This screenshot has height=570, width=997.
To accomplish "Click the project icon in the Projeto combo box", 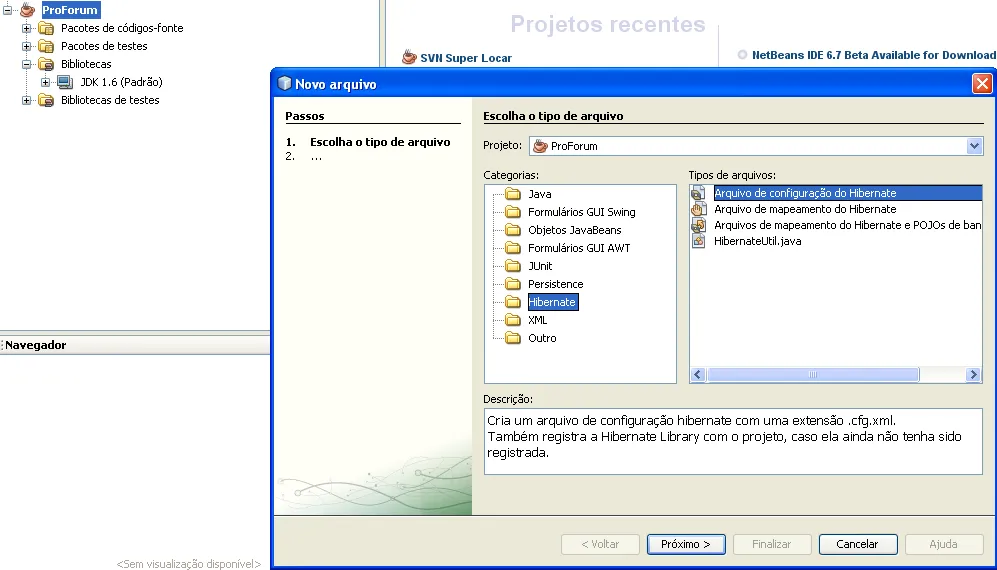I will [540, 146].
